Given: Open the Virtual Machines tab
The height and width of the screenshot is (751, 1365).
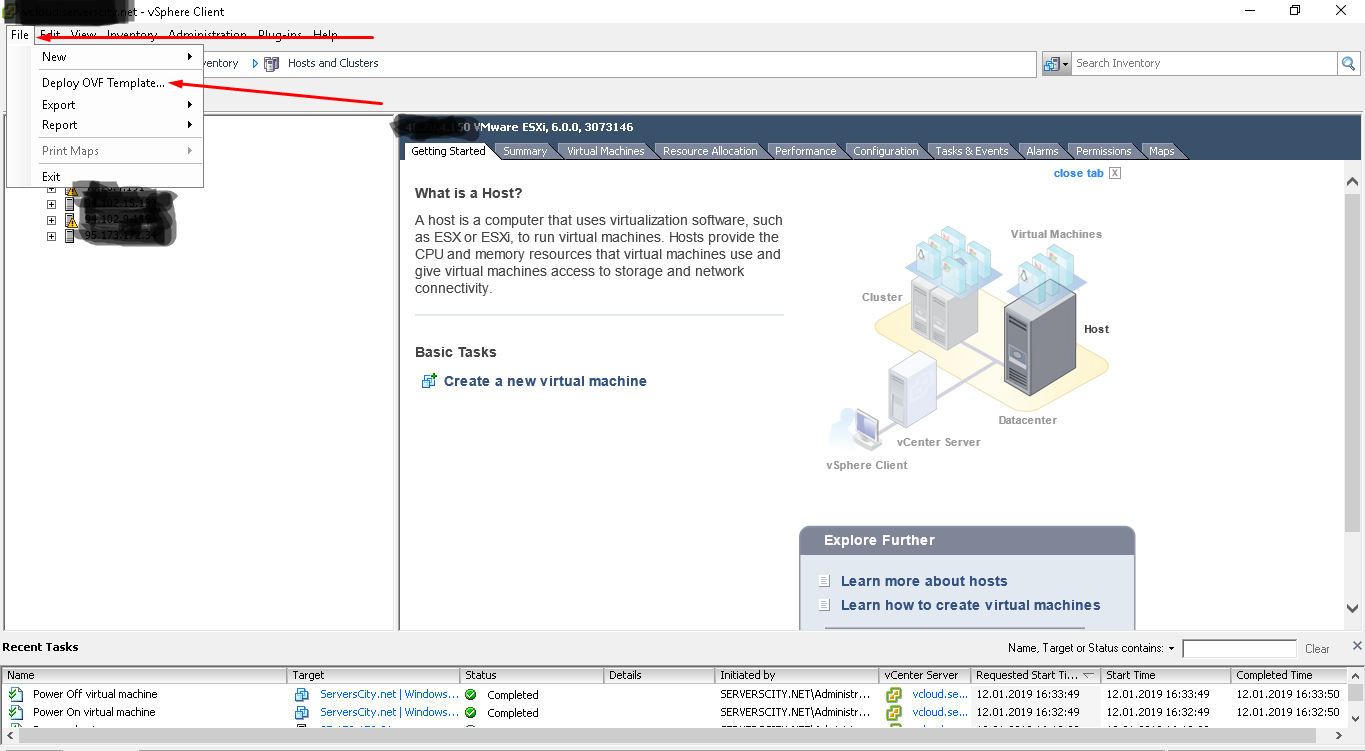Looking at the screenshot, I should point(606,151).
